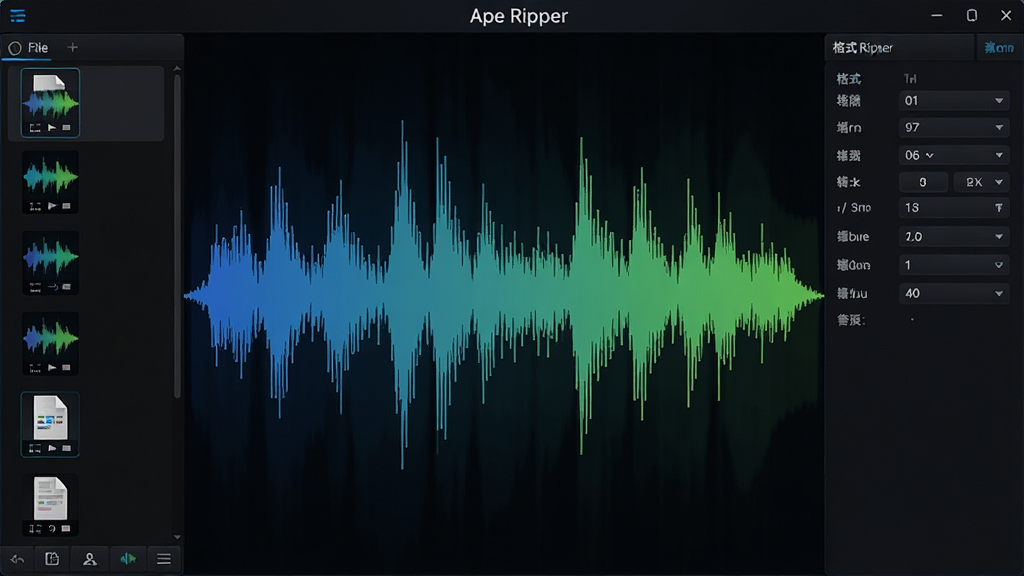Select the second waveform thumbnail in the list
The image size is (1024, 576).
click(50, 182)
